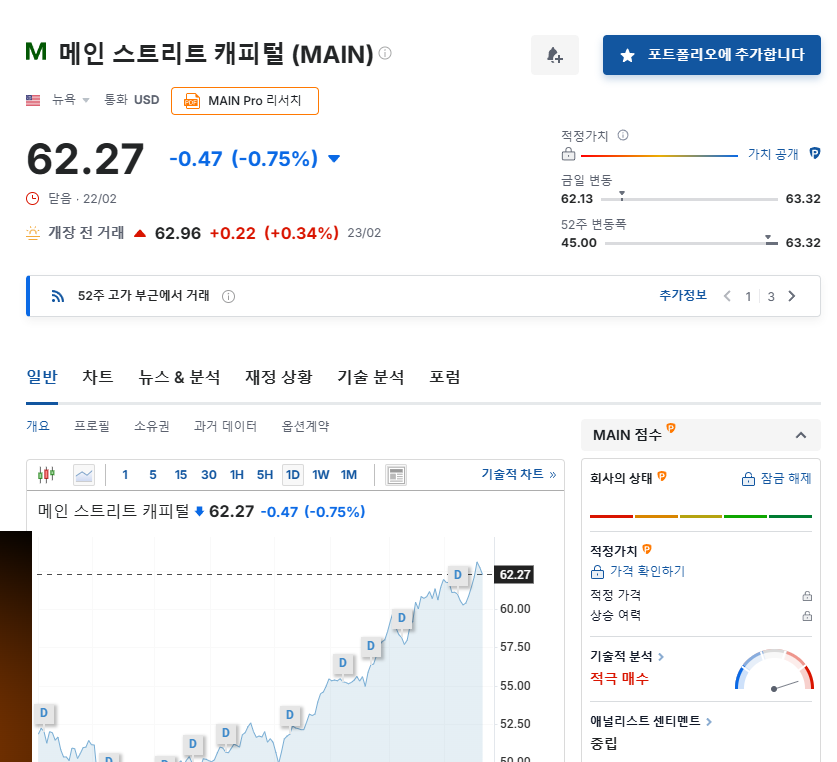Screen dimensions: 837x762
Task: Collapse the MAIN 점수 panel
Action: [x=801, y=435]
